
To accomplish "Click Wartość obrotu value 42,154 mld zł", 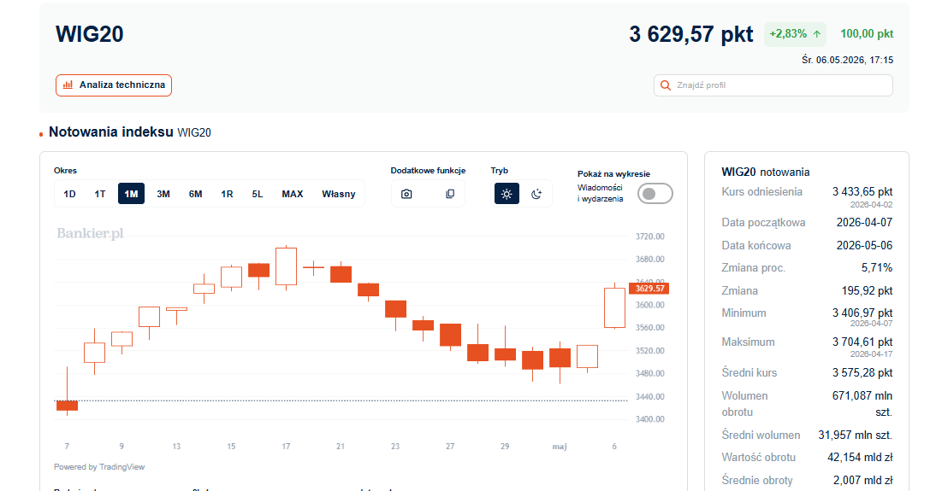I will [860, 458].
